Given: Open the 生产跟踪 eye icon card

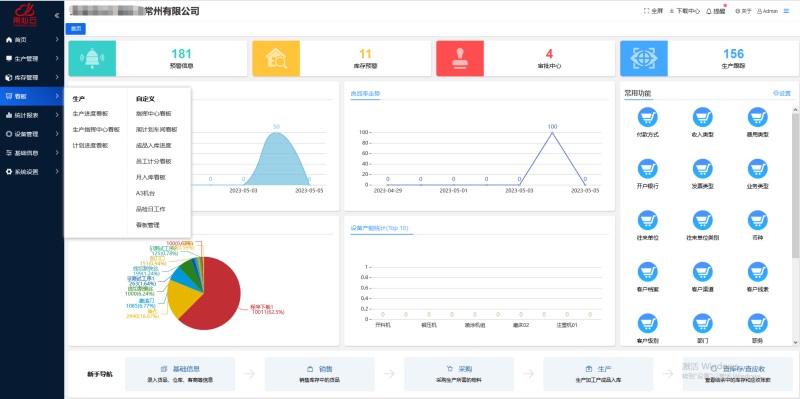Looking at the screenshot, I should [x=644, y=59].
